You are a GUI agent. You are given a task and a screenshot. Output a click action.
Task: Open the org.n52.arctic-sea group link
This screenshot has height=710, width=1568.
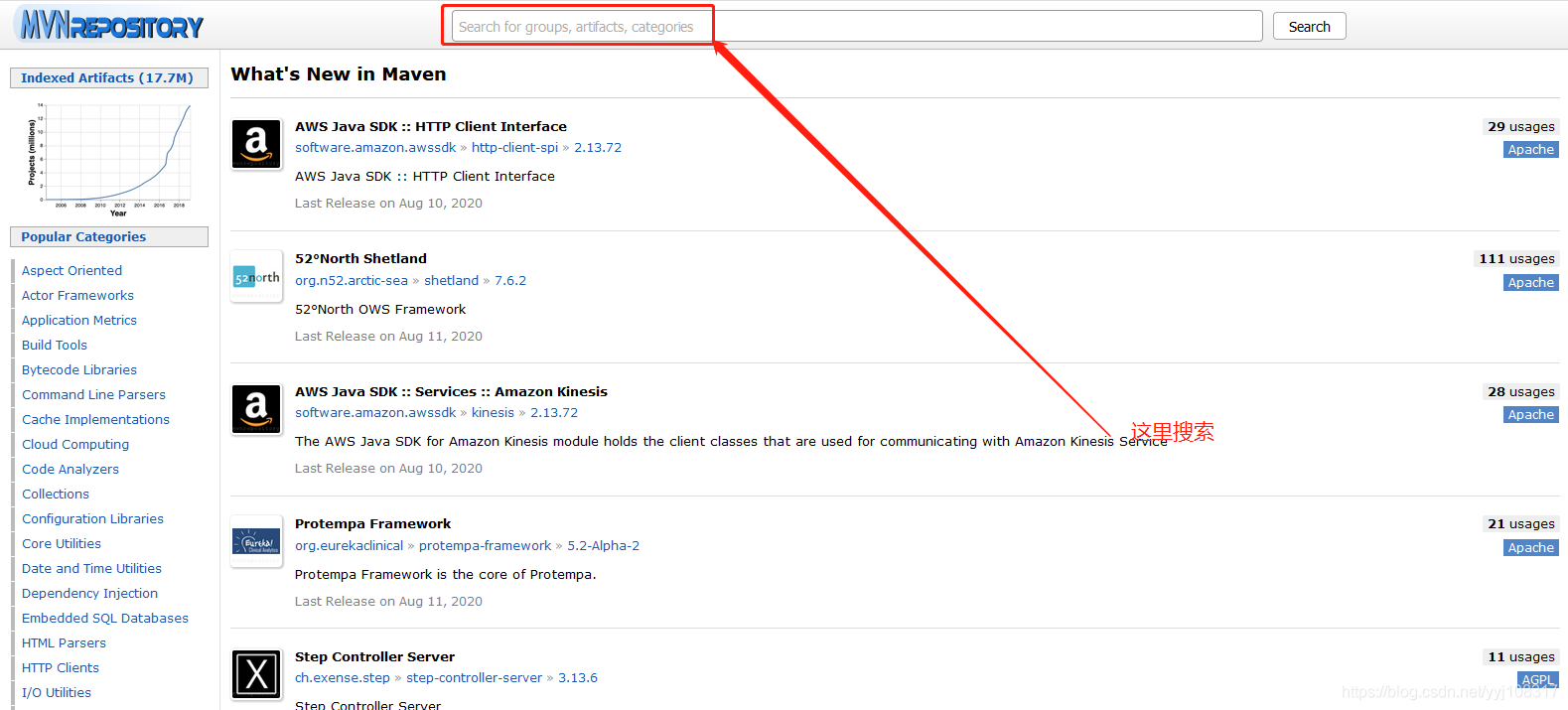click(x=352, y=280)
